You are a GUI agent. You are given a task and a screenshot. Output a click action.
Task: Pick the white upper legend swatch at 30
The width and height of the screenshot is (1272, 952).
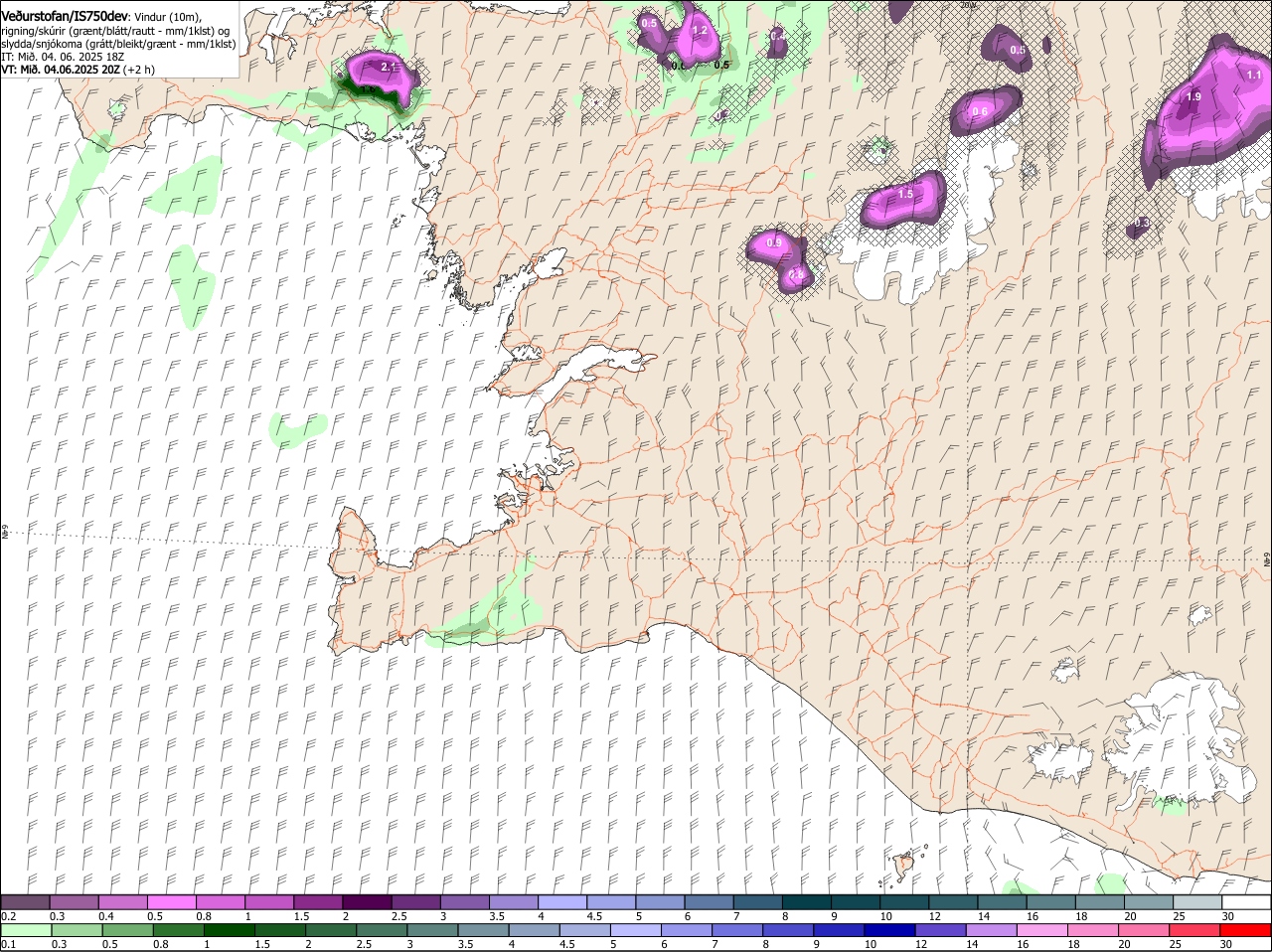1246,902
